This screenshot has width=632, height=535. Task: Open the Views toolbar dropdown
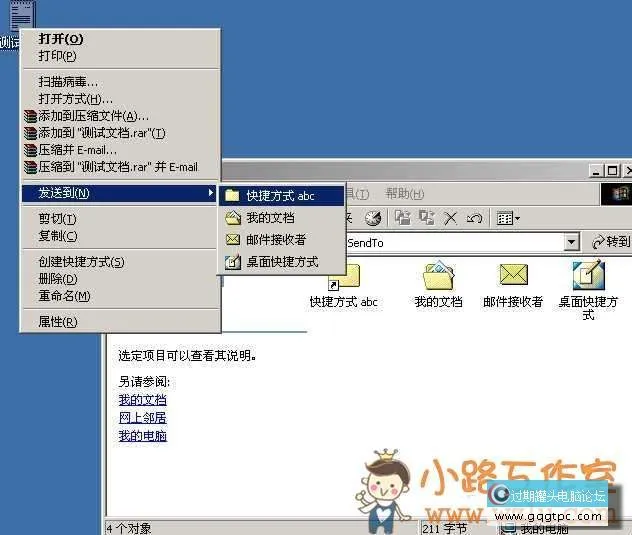click(508, 219)
